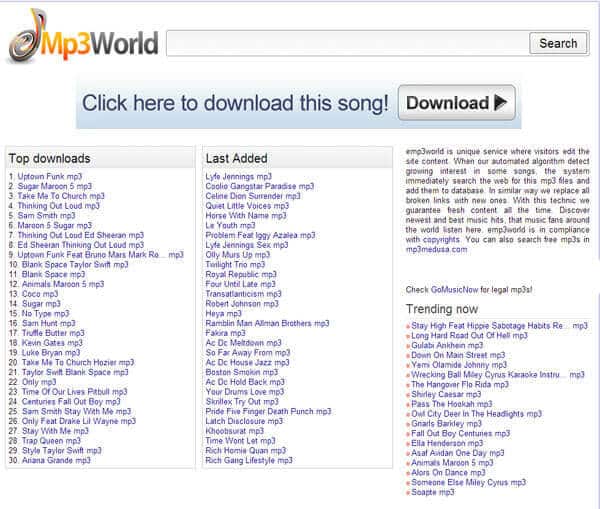Screen dimensions: 600x509
Task: Click the Search button
Action: (558, 43)
